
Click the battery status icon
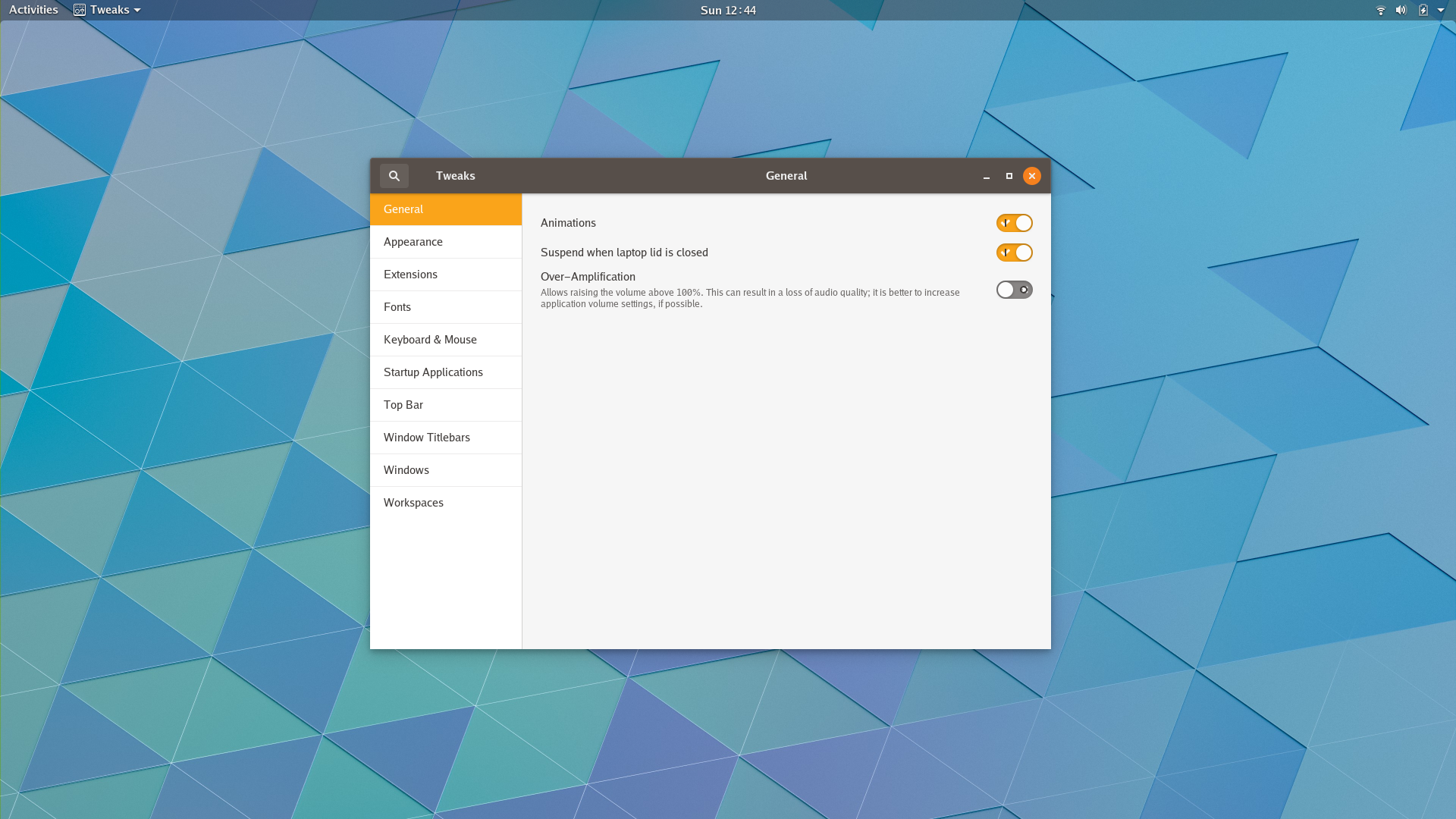pos(1424,10)
